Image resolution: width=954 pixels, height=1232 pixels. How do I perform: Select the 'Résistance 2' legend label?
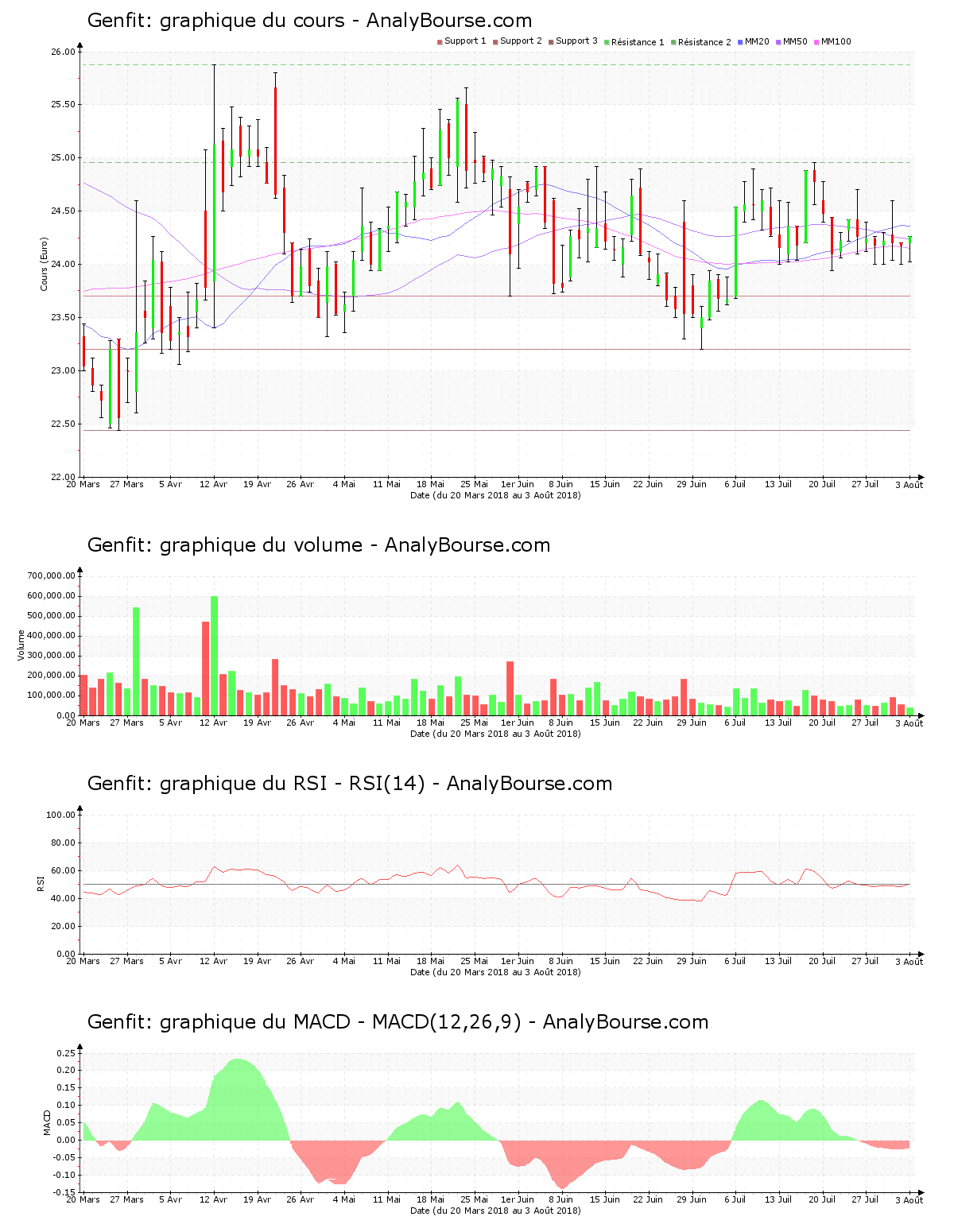[704, 42]
